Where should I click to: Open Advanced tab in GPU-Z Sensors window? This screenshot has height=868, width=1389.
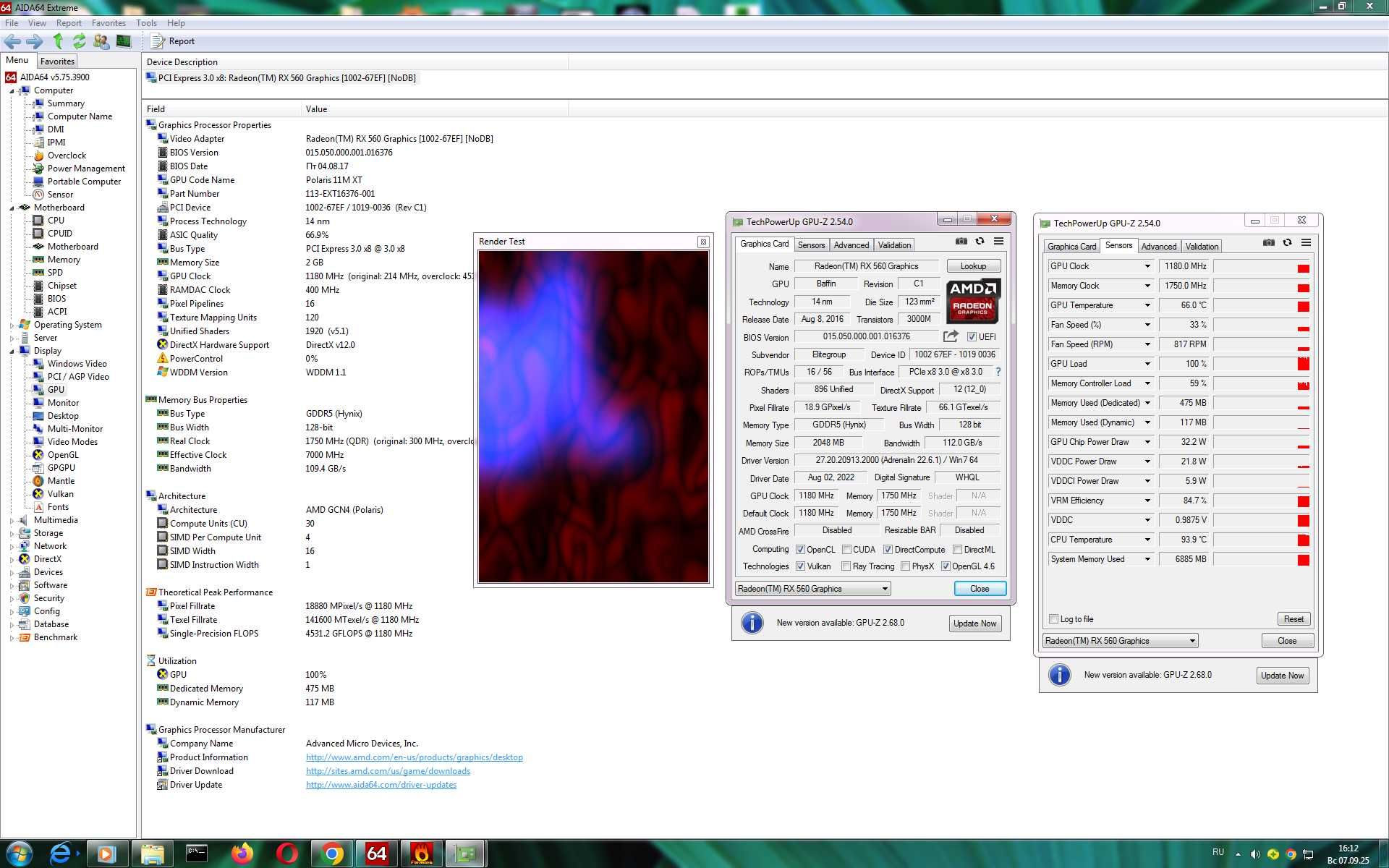[x=1158, y=247]
